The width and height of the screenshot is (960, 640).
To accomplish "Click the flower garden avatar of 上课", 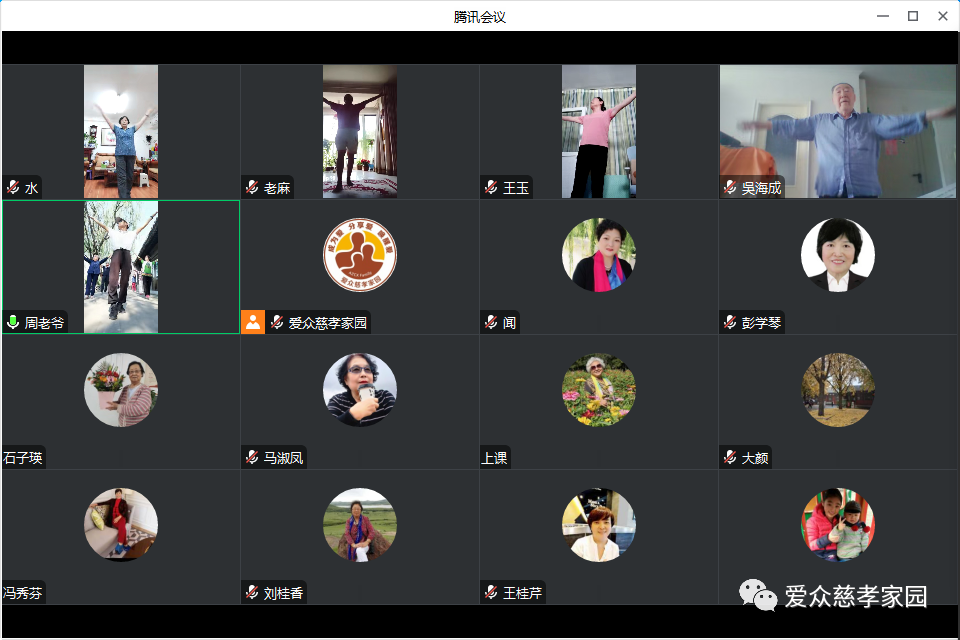I will point(598,390).
